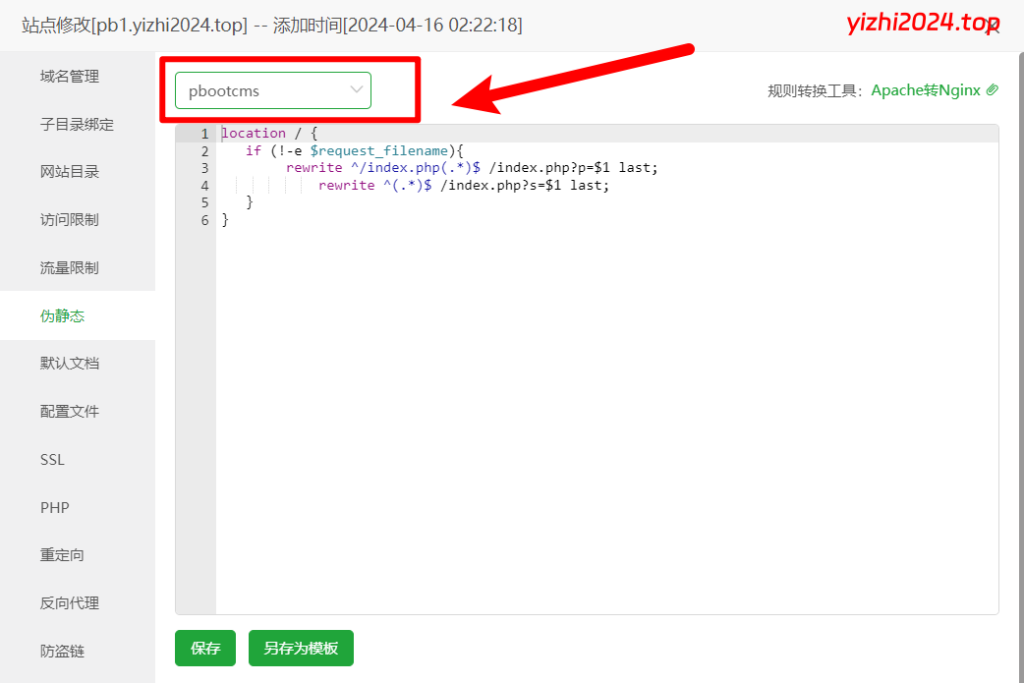This screenshot has height=683, width=1024.
Task: Click the Apache转Nginx conversion link
Action: point(926,90)
